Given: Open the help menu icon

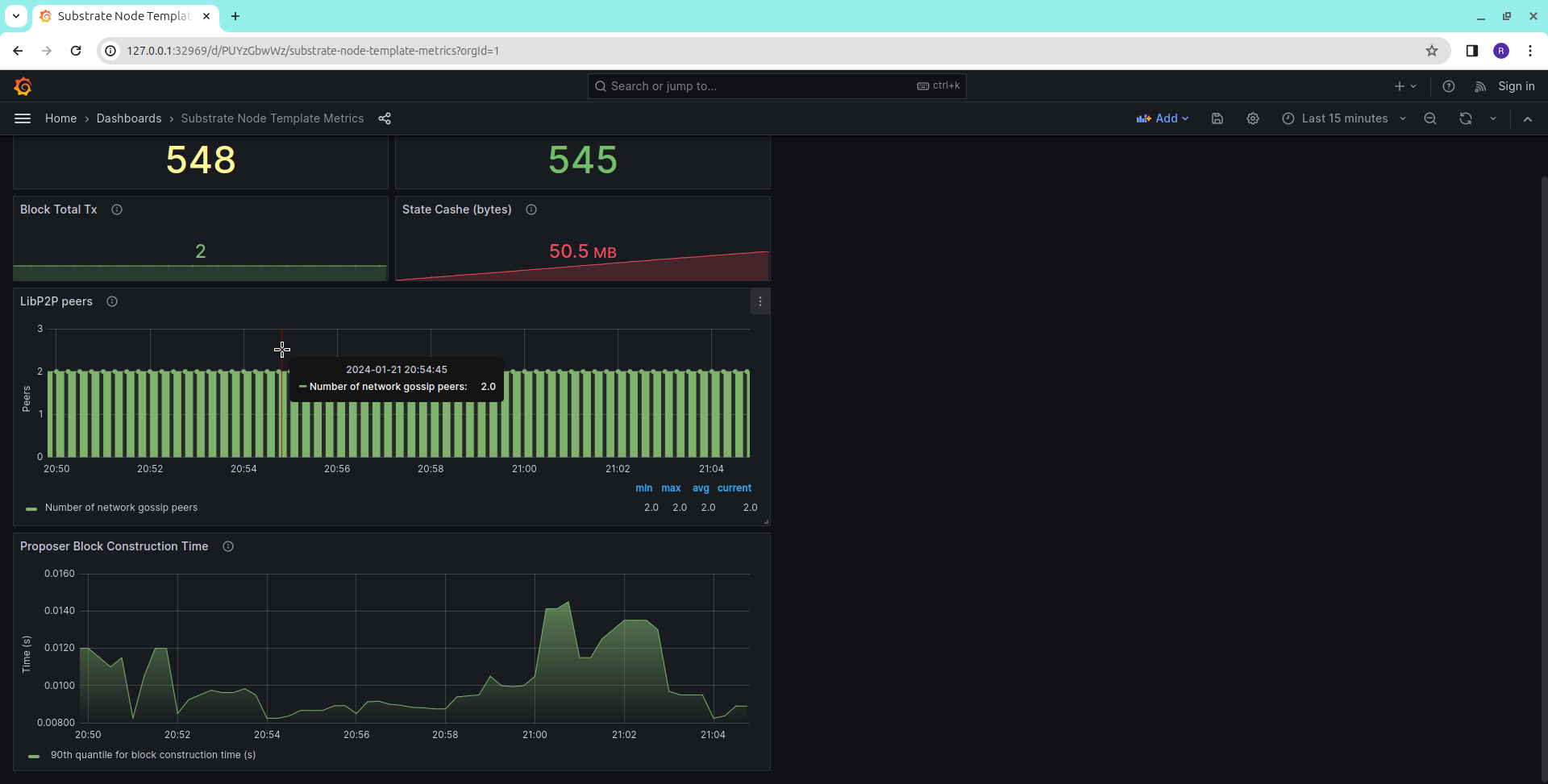Looking at the screenshot, I should tap(1449, 86).
